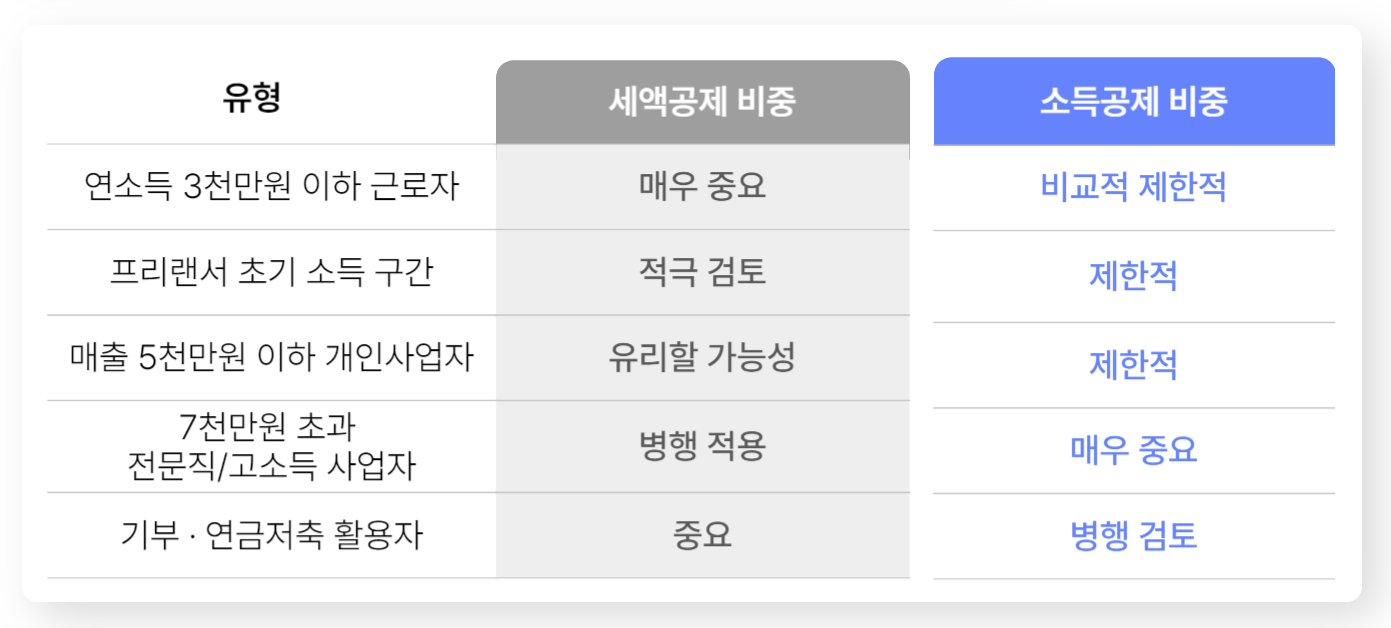Image resolution: width=1391 pixels, height=628 pixels.
Task: Click 제한적 in the 프리랜서 row
Action: (1133, 275)
